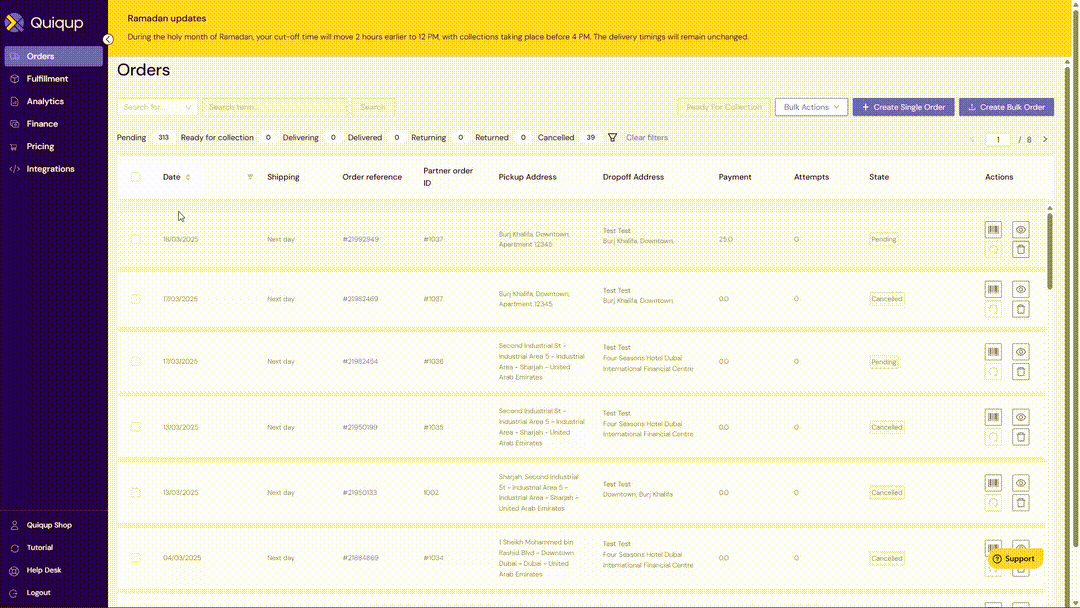View order #21992949 using the eye icon
The width and height of the screenshot is (1080, 608).
(x=1021, y=229)
